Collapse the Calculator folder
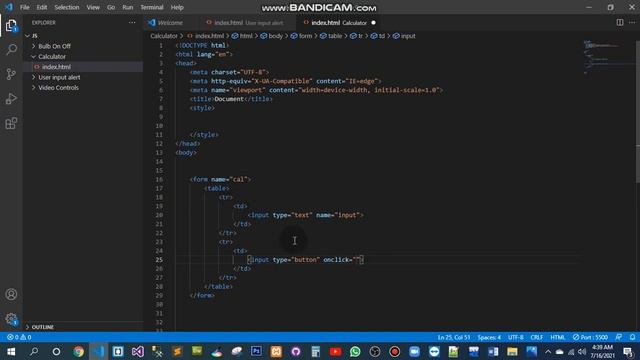Viewport: 640px width, 360px height. click(x=52, y=57)
